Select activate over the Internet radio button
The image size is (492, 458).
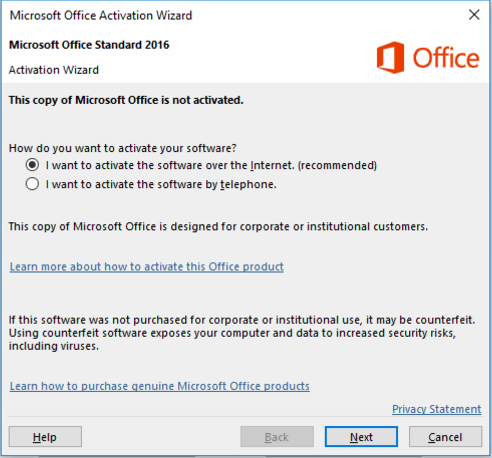click(x=32, y=165)
